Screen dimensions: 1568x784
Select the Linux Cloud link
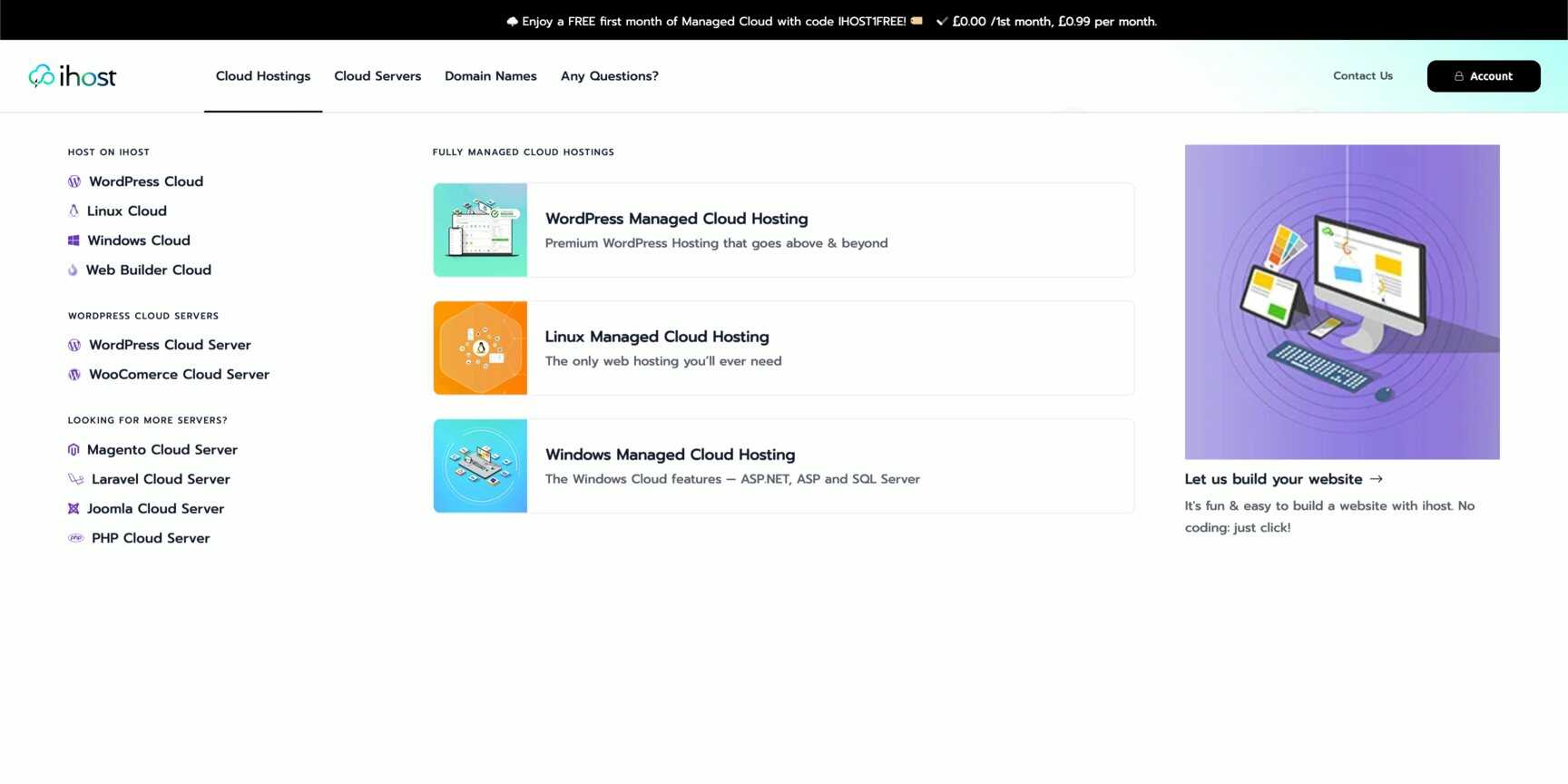(x=127, y=211)
